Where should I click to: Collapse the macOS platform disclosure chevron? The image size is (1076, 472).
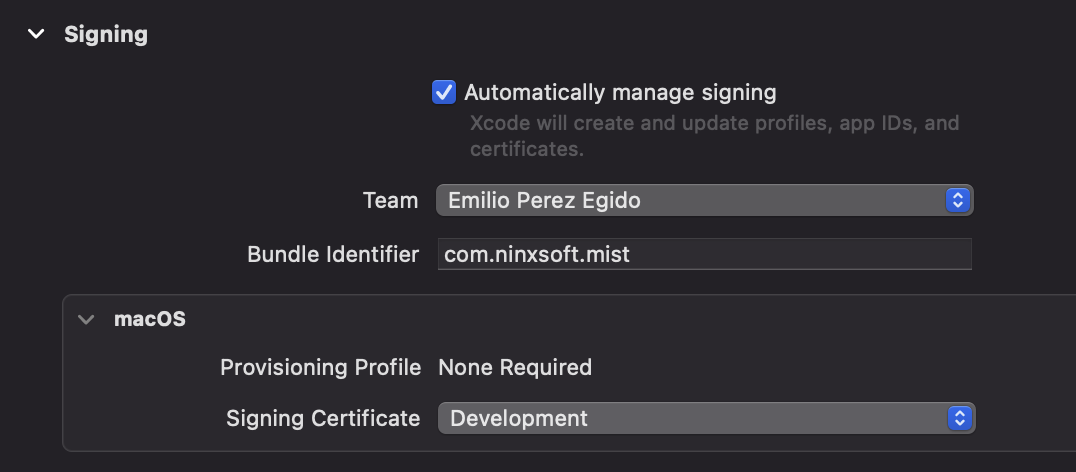click(x=86, y=320)
